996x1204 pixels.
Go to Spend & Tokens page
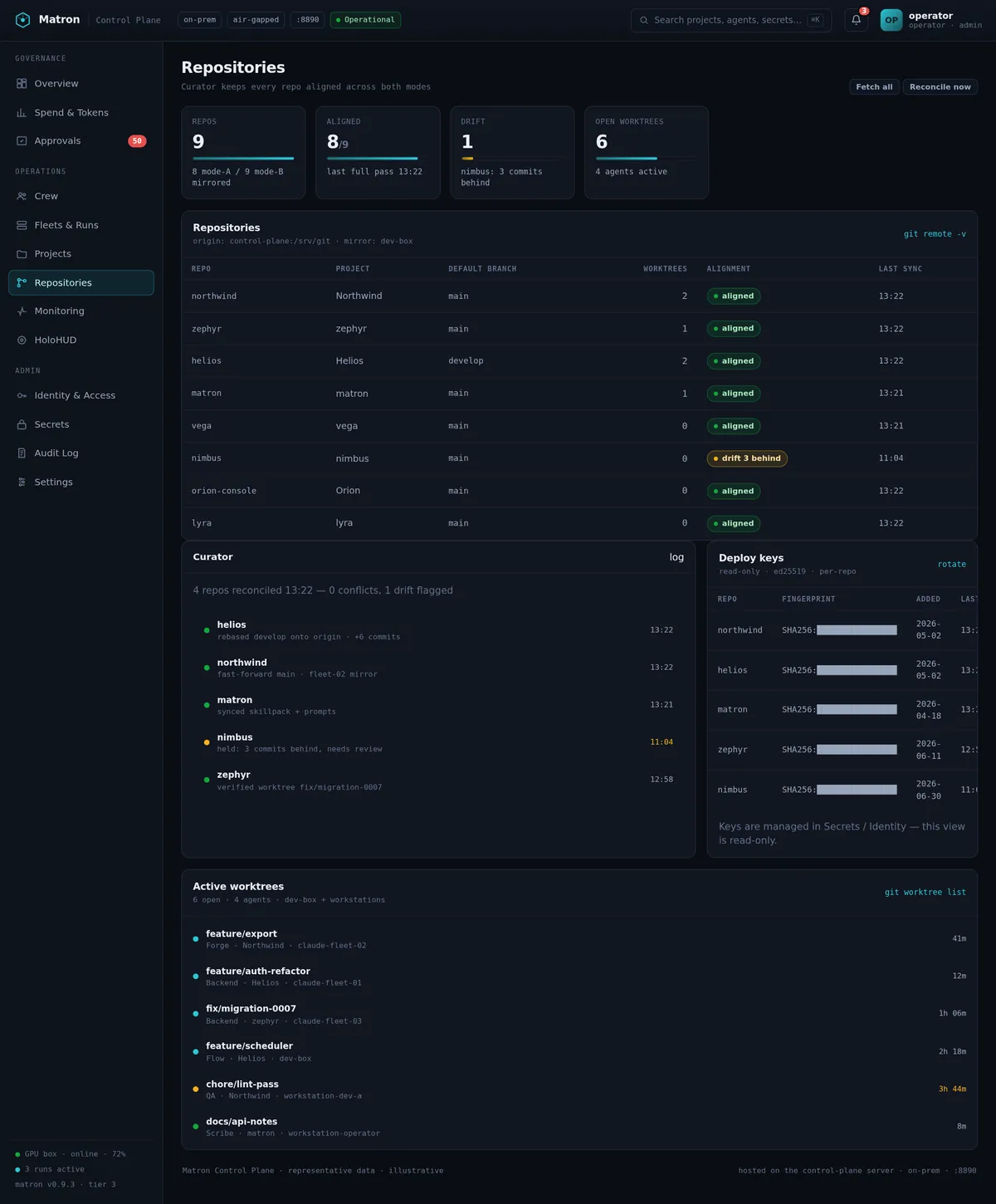coord(81,113)
